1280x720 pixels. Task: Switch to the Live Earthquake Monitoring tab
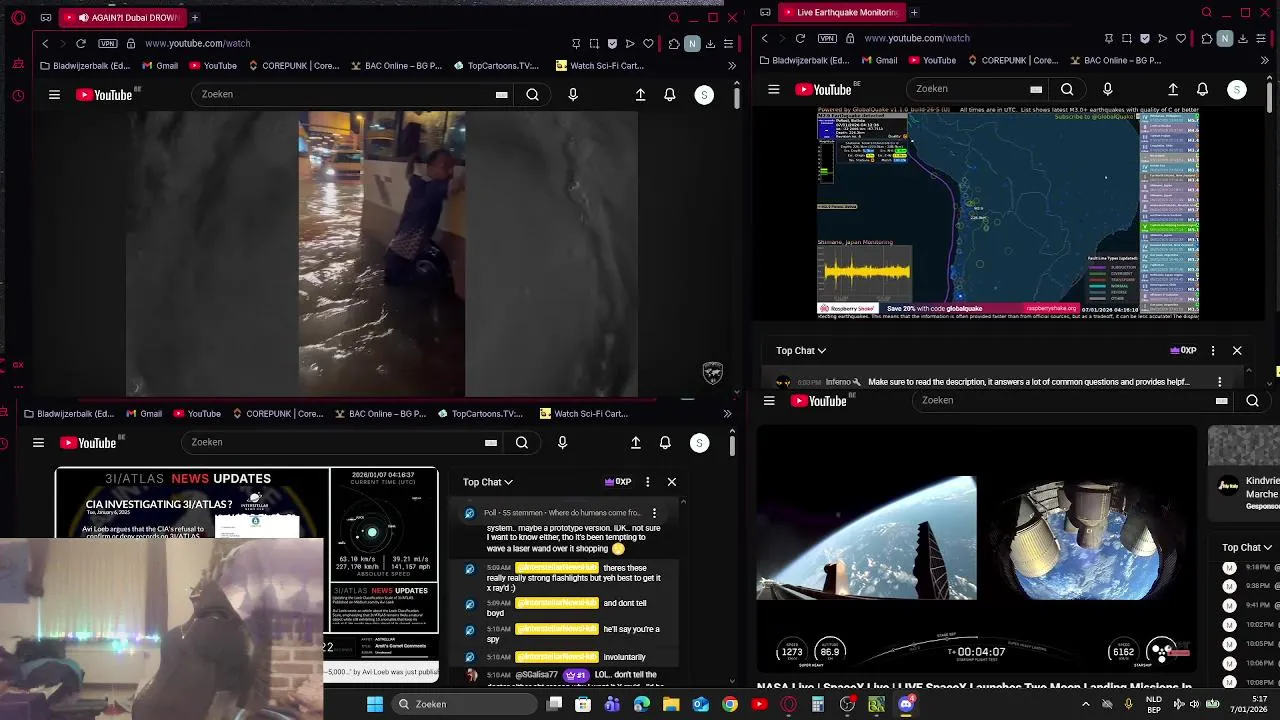tap(840, 12)
